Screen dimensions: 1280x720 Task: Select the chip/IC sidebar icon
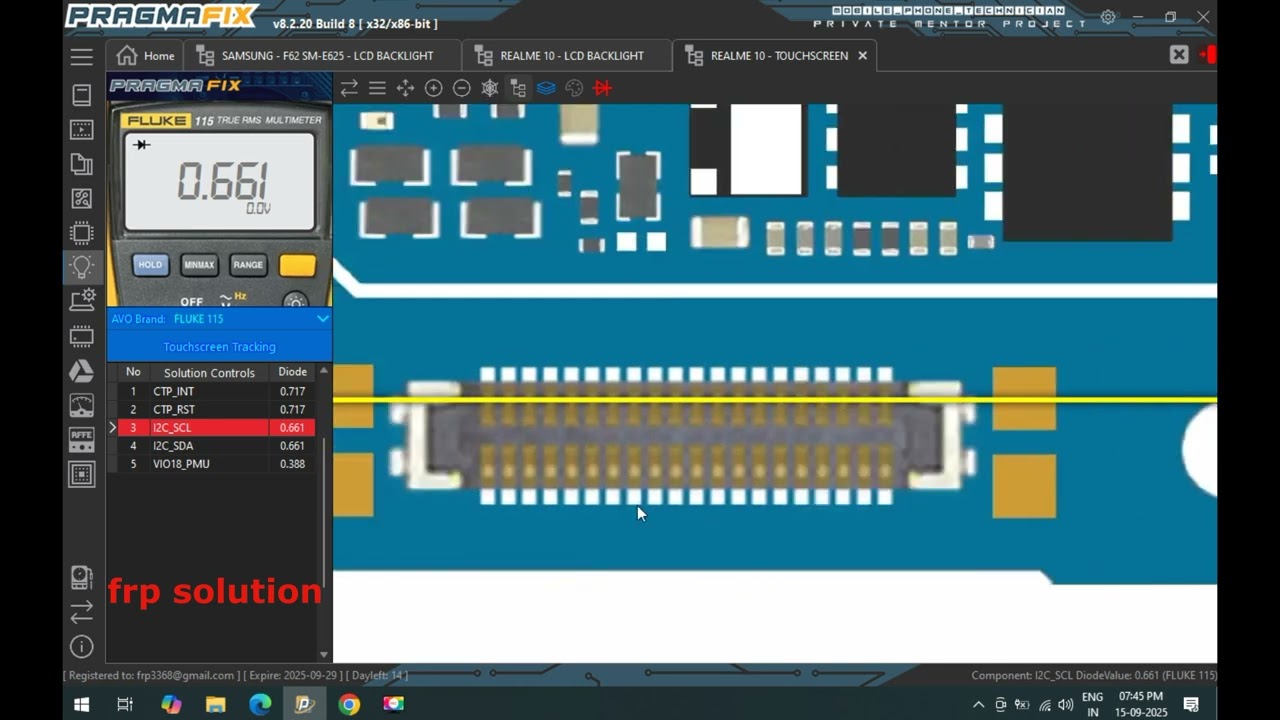tap(82, 233)
